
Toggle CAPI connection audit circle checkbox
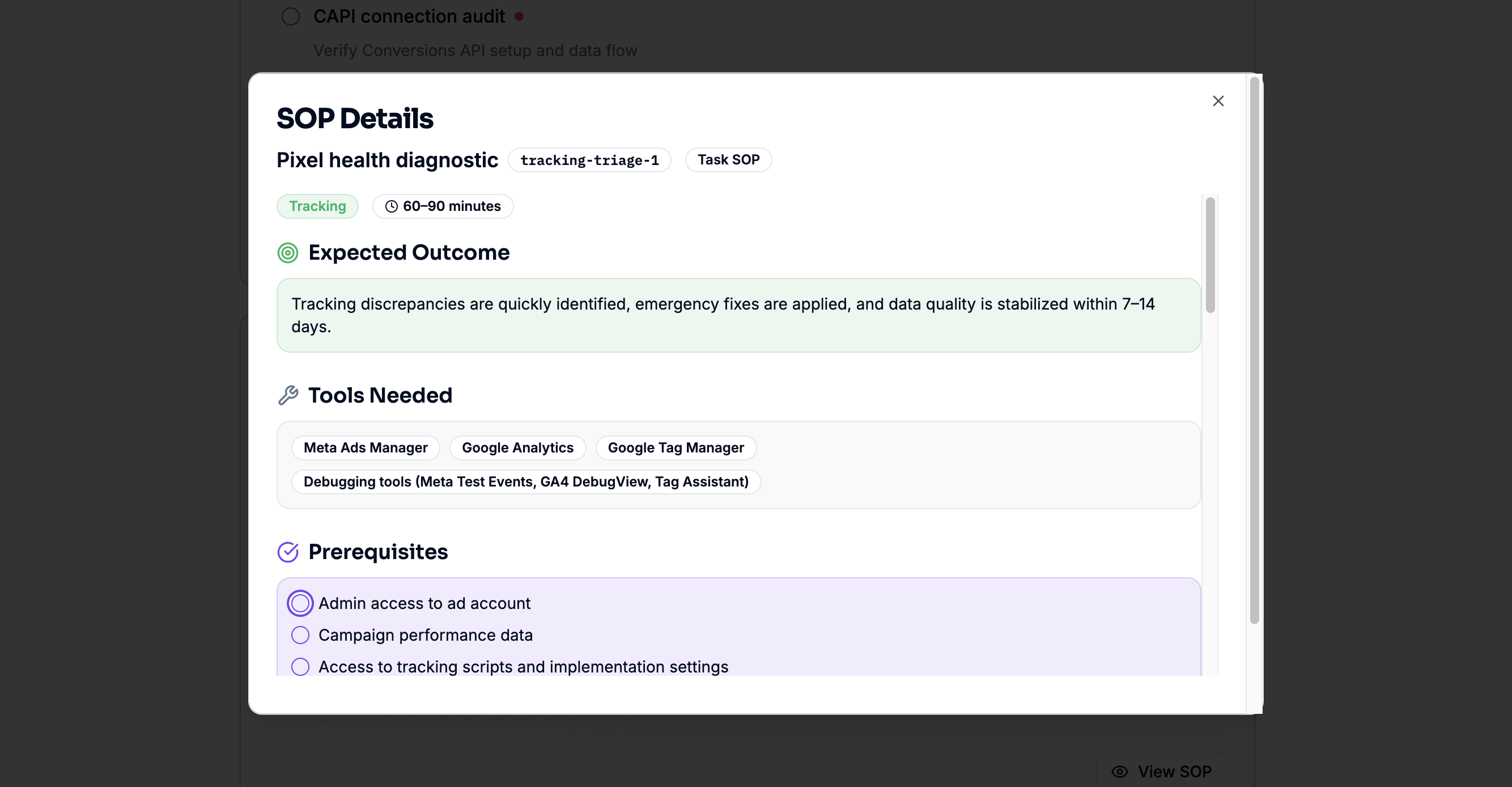[x=291, y=16]
